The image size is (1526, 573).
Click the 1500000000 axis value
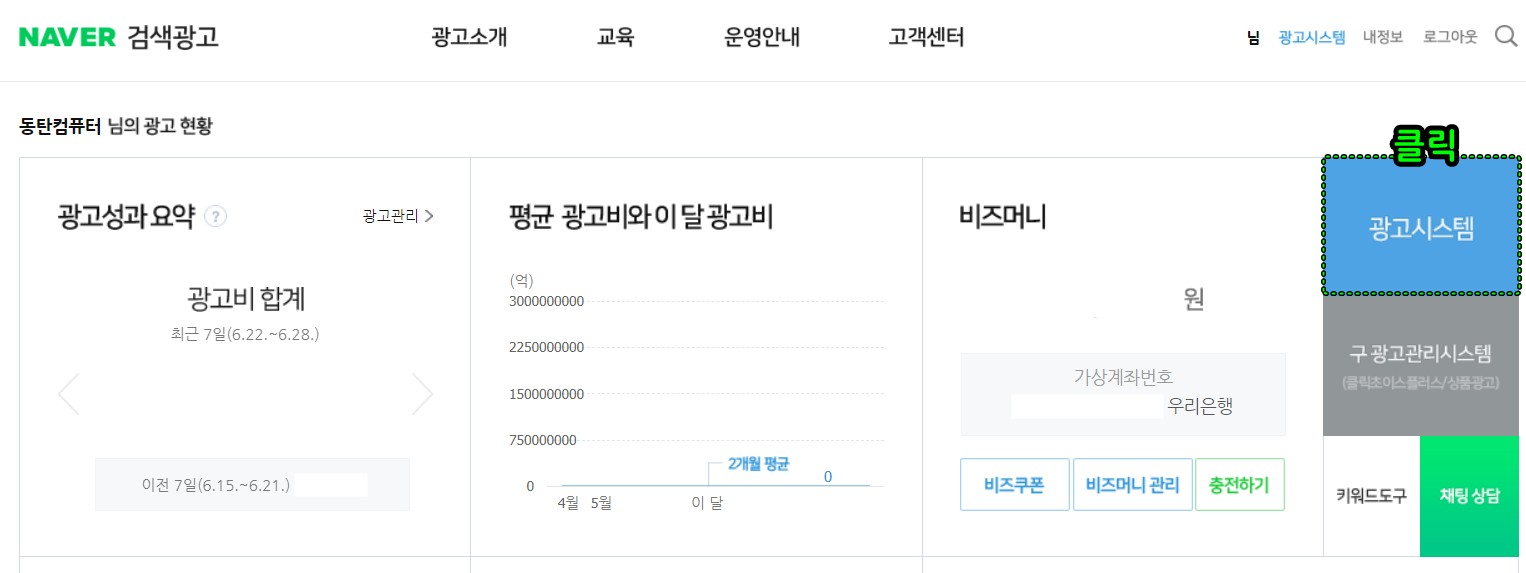pyautogui.click(x=546, y=394)
